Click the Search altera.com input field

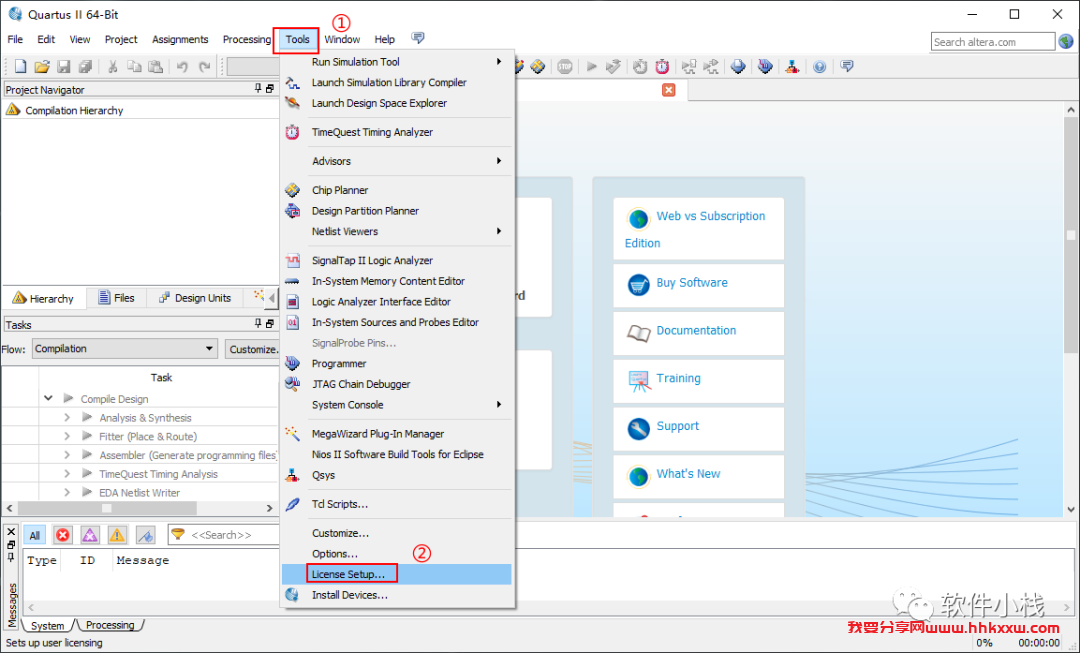click(993, 41)
